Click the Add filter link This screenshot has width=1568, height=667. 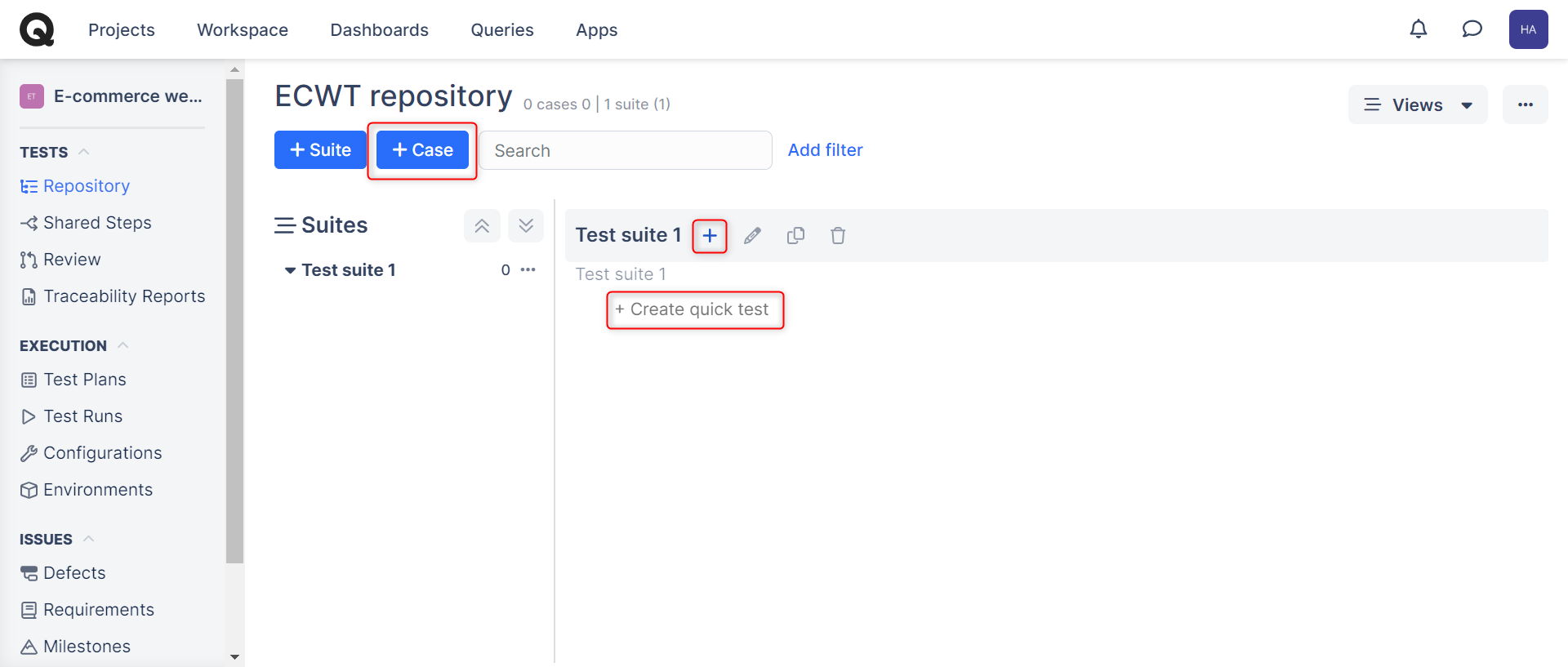(825, 150)
